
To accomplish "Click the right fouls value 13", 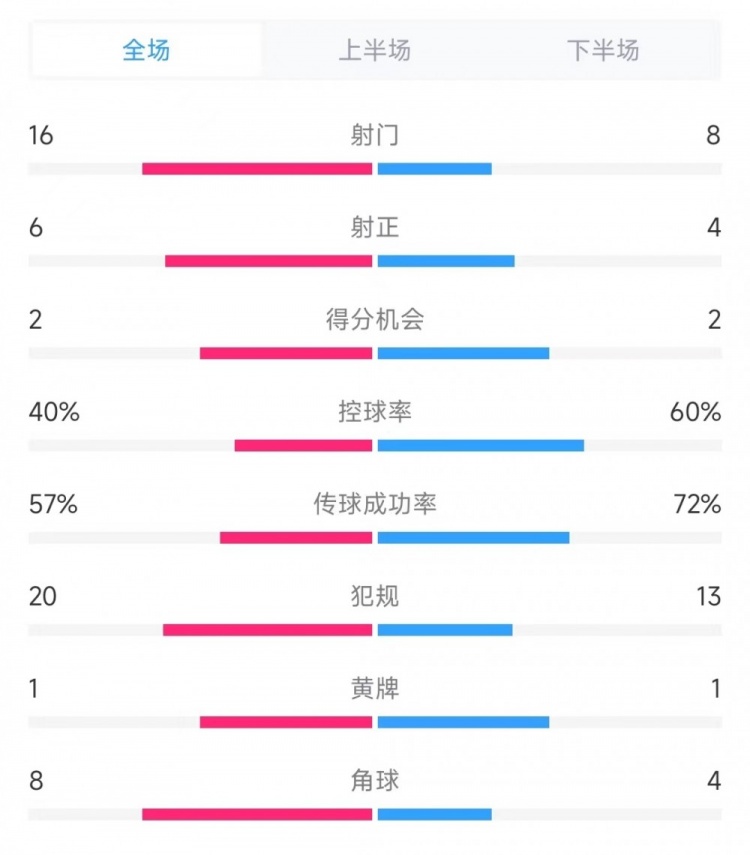I will pyautogui.click(x=709, y=597).
